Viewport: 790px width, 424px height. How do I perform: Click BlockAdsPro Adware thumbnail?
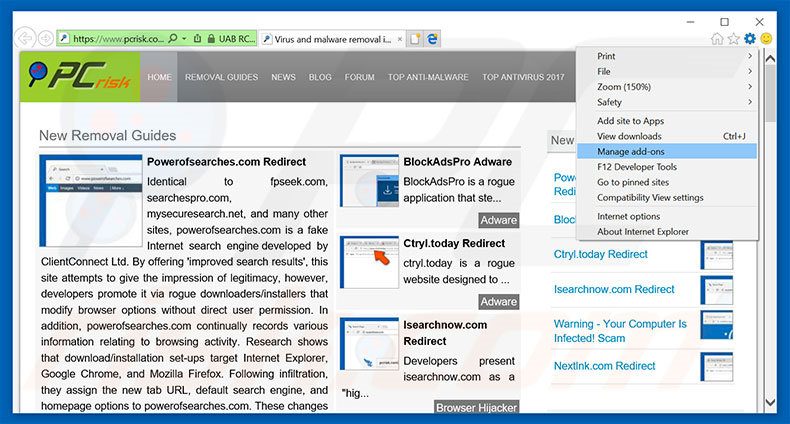pyautogui.click(x=369, y=181)
